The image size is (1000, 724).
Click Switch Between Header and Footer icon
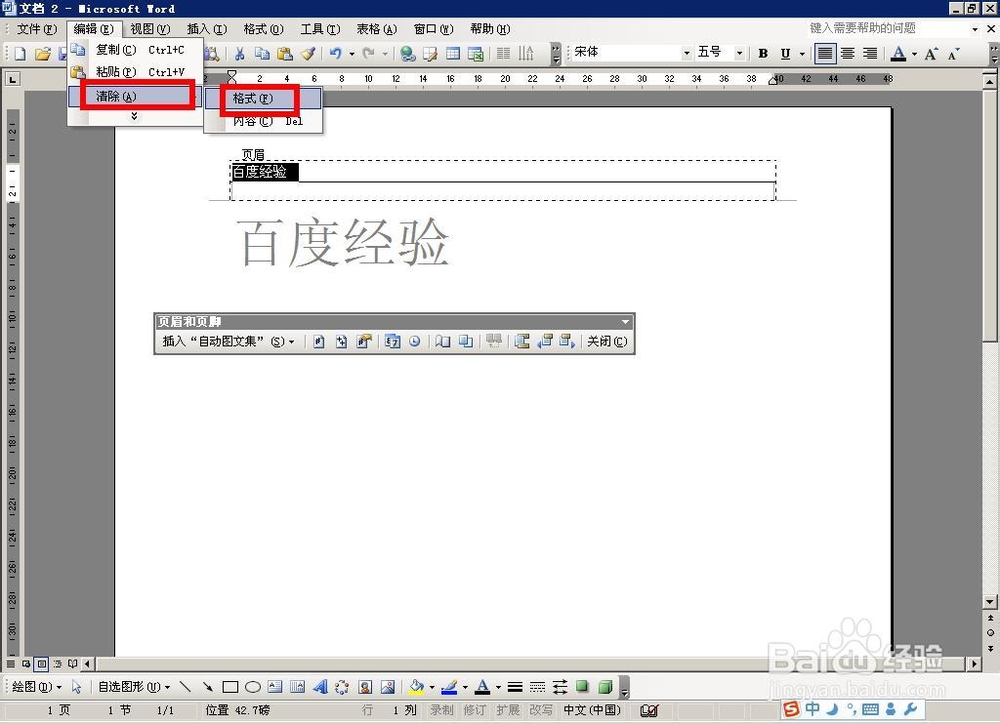click(x=522, y=342)
